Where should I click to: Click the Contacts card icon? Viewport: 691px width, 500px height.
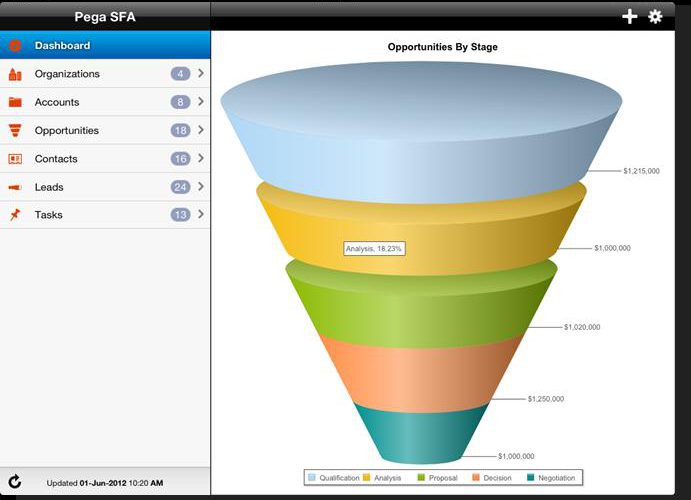pyautogui.click(x=15, y=159)
